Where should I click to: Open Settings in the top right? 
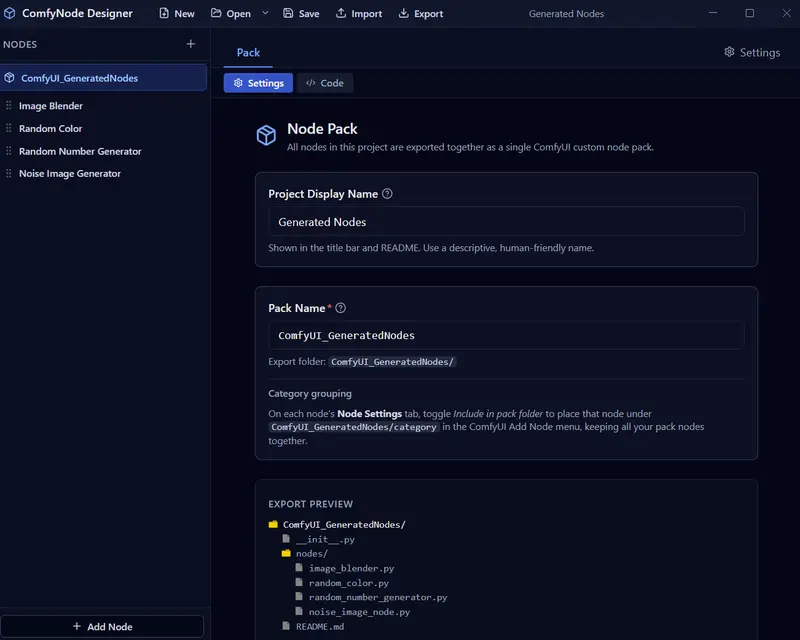751,52
